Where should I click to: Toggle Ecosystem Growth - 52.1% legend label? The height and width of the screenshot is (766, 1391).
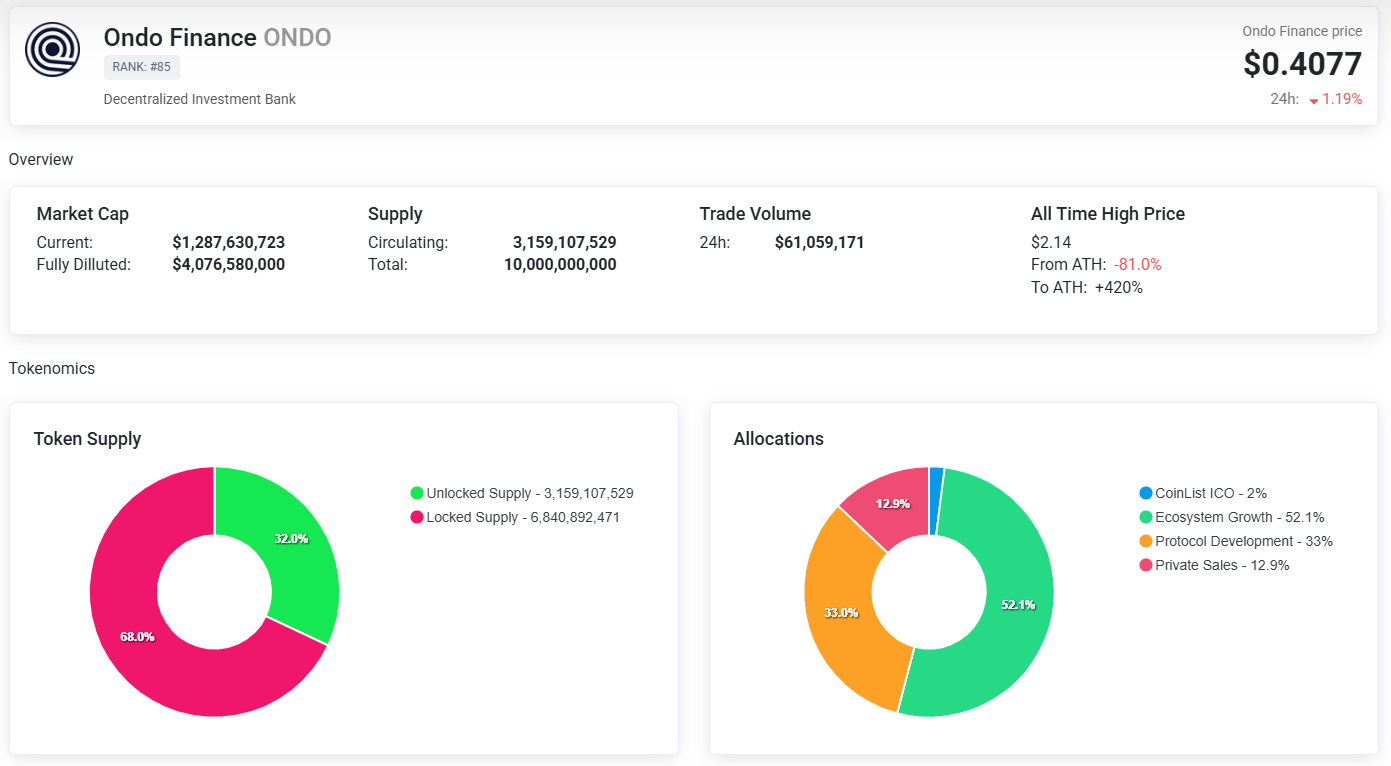[x=1240, y=517]
